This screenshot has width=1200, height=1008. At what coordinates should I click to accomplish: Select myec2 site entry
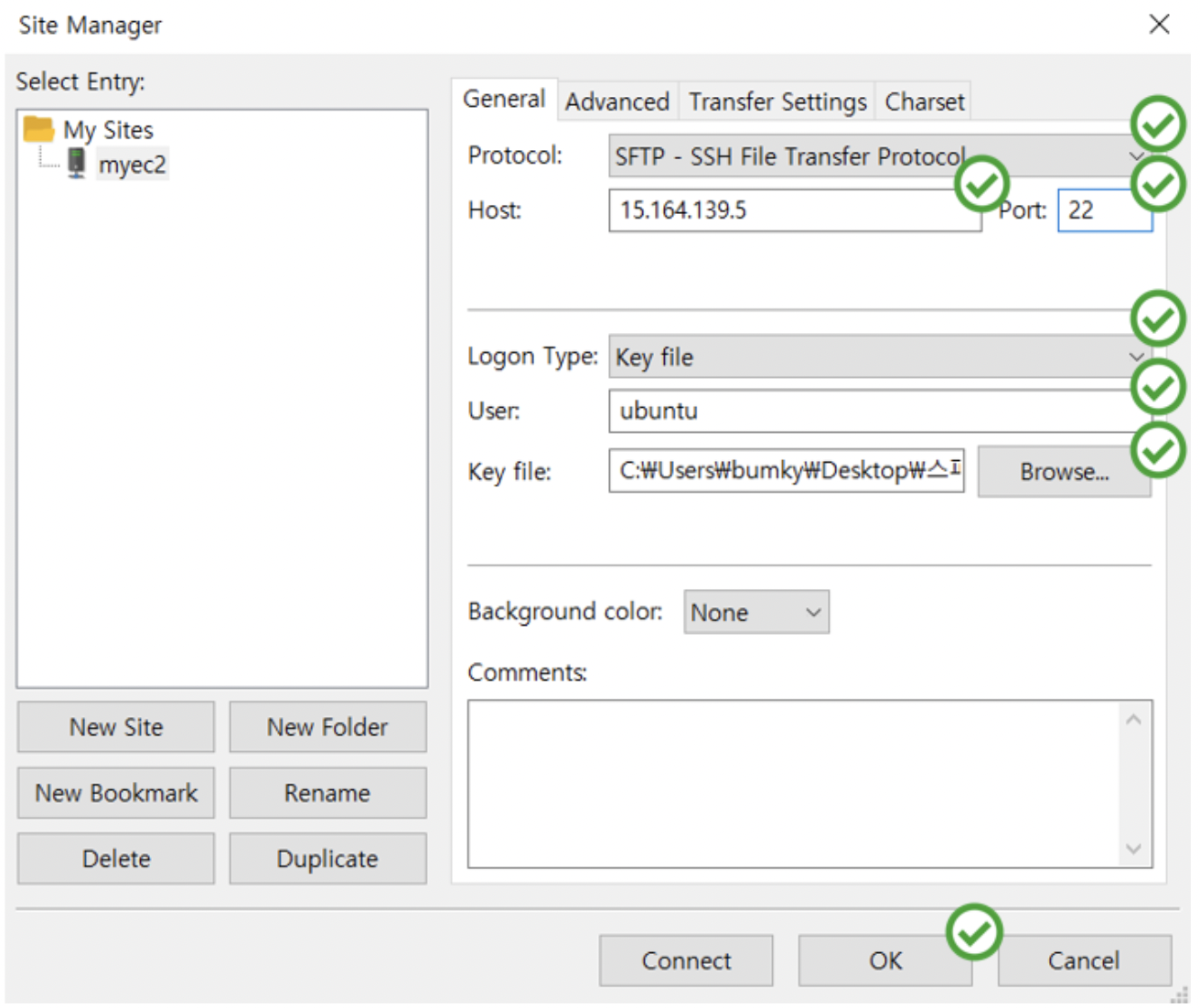133,165
